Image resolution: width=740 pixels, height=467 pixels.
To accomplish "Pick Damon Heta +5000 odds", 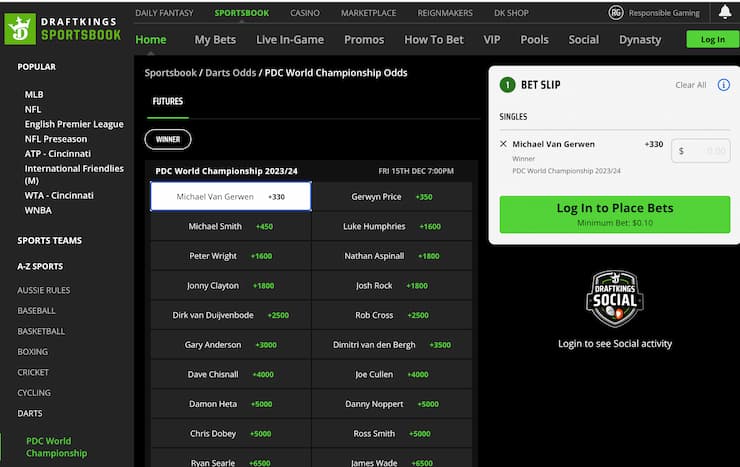I will coord(231,404).
